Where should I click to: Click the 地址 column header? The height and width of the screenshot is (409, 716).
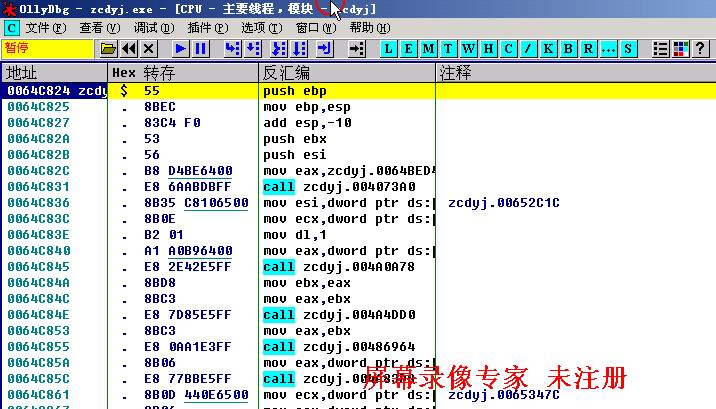[54, 73]
